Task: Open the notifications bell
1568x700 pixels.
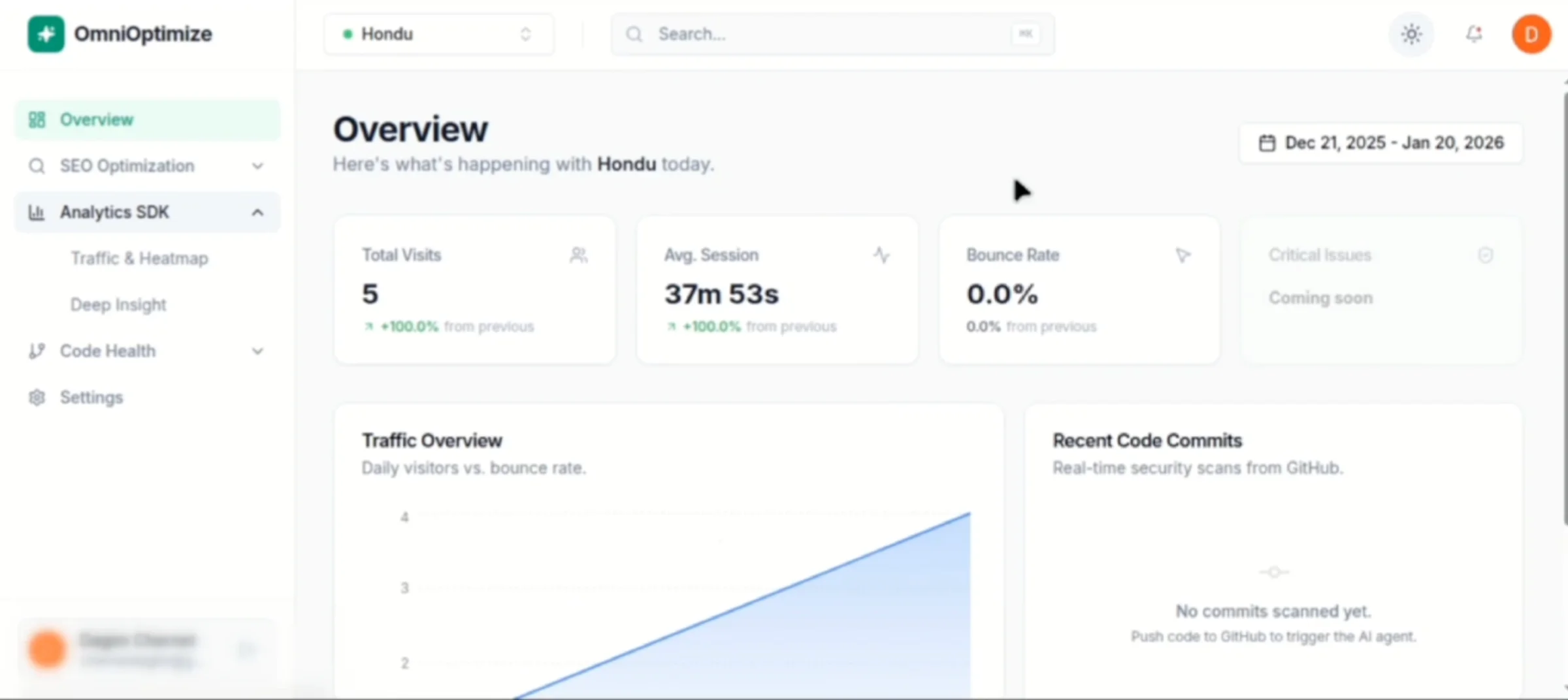Action: (x=1473, y=34)
